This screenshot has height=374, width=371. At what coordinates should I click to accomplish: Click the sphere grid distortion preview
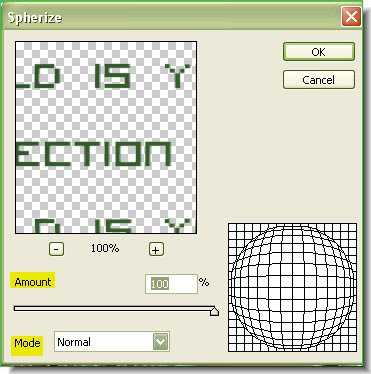pos(292,287)
